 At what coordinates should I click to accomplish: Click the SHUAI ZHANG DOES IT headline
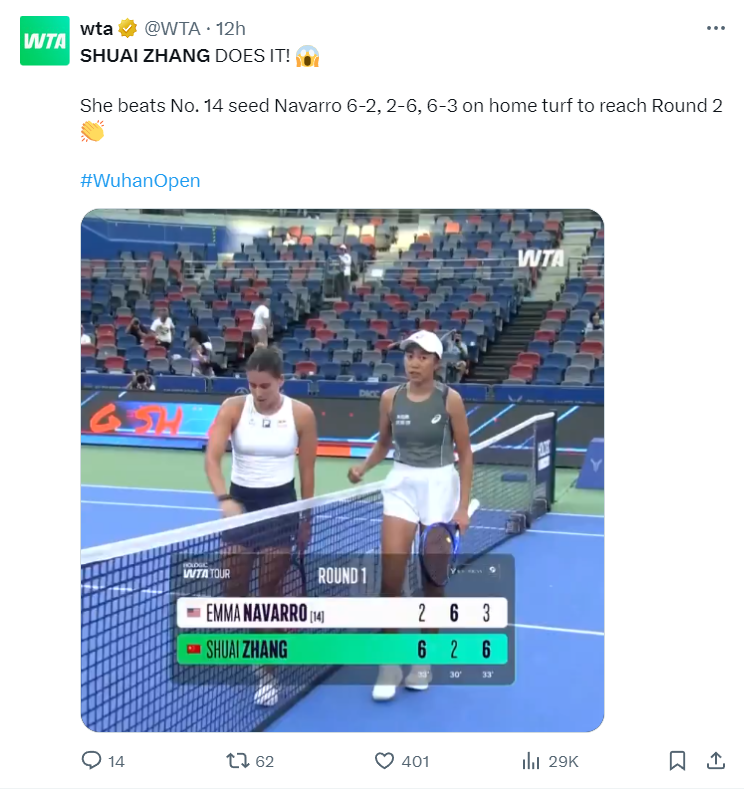tap(185, 55)
